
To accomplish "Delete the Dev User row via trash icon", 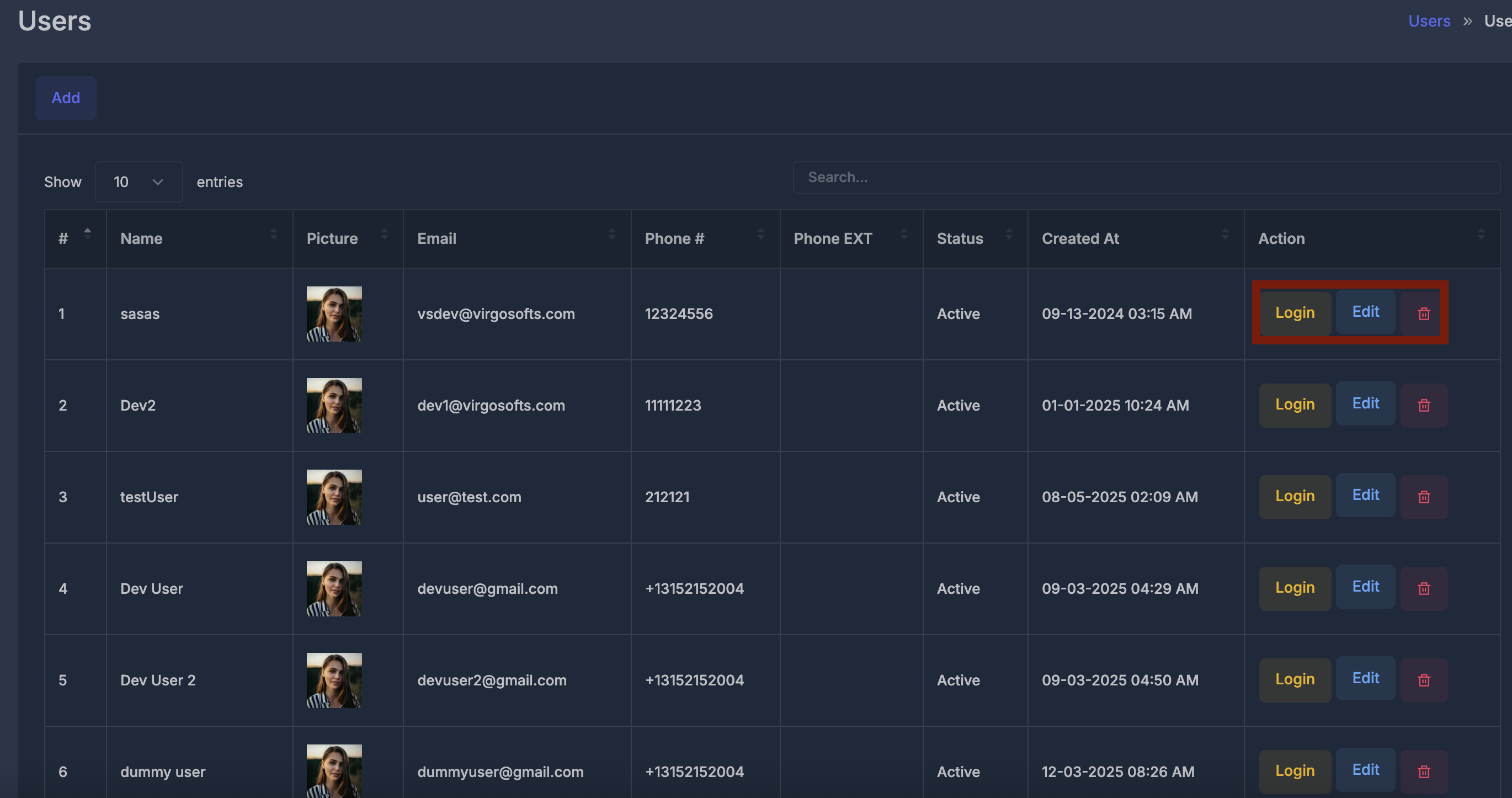I will (x=1423, y=588).
